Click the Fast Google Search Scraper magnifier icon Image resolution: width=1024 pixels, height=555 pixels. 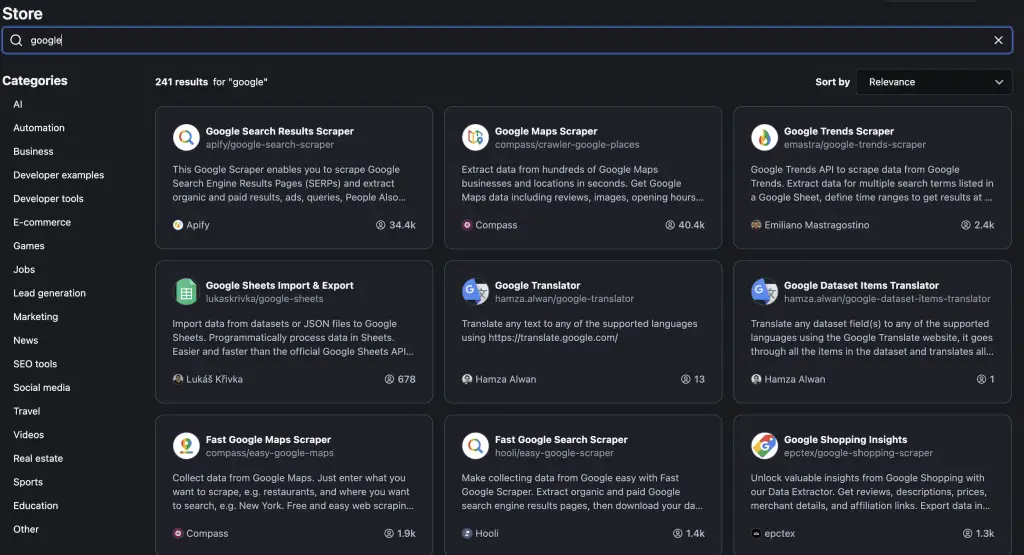pyautogui.click(x=475, y=445)
